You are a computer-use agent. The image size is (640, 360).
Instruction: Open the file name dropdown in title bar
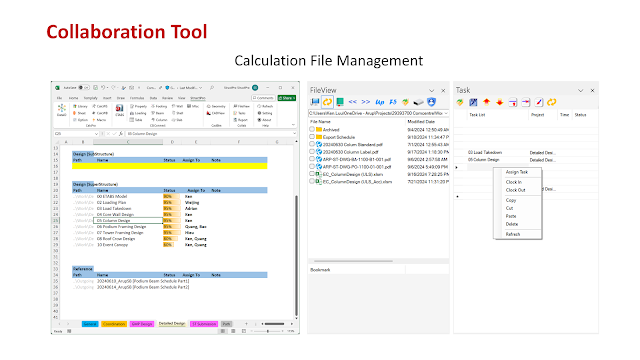pyautogui.click(x=201, y=88)
